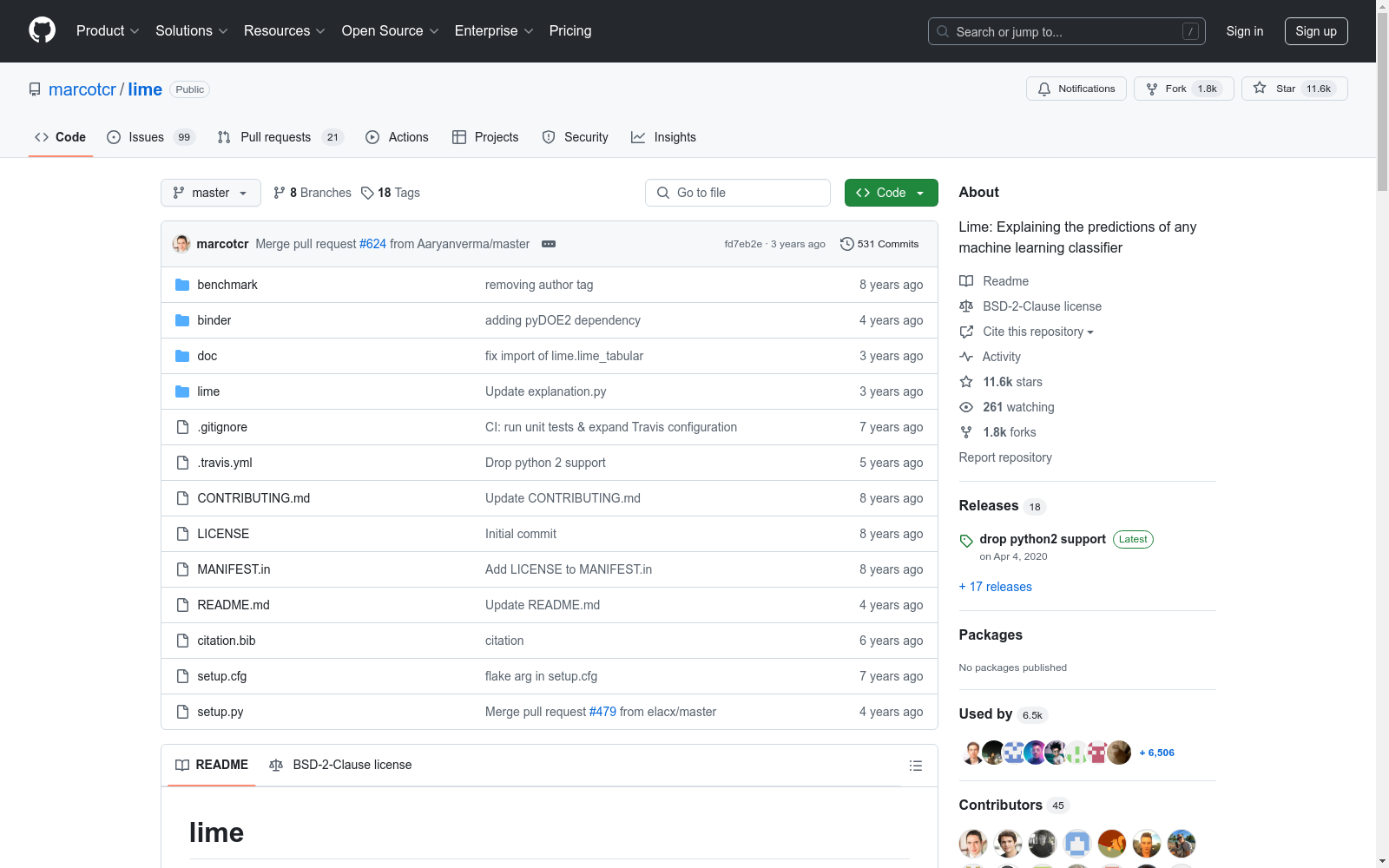
Task: Expand commit message ellipsis button
Action: (549, 244)
